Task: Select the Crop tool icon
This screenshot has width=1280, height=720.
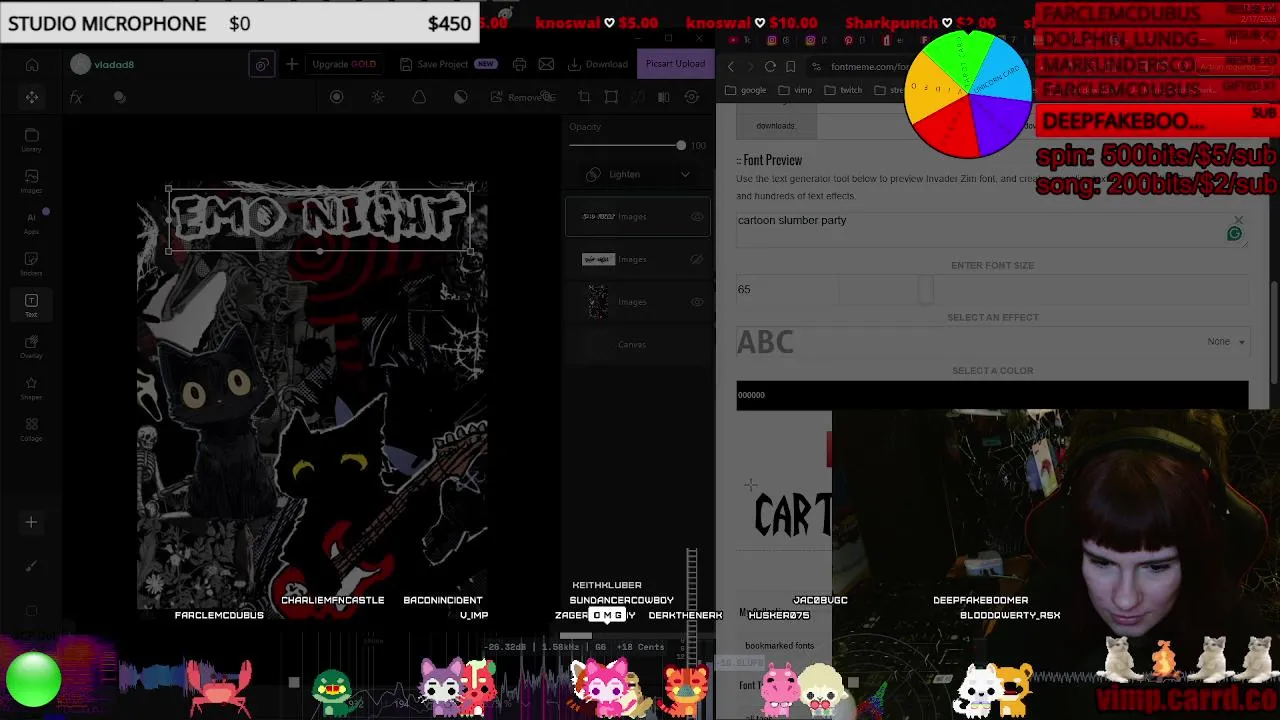Action: (584, 97)
